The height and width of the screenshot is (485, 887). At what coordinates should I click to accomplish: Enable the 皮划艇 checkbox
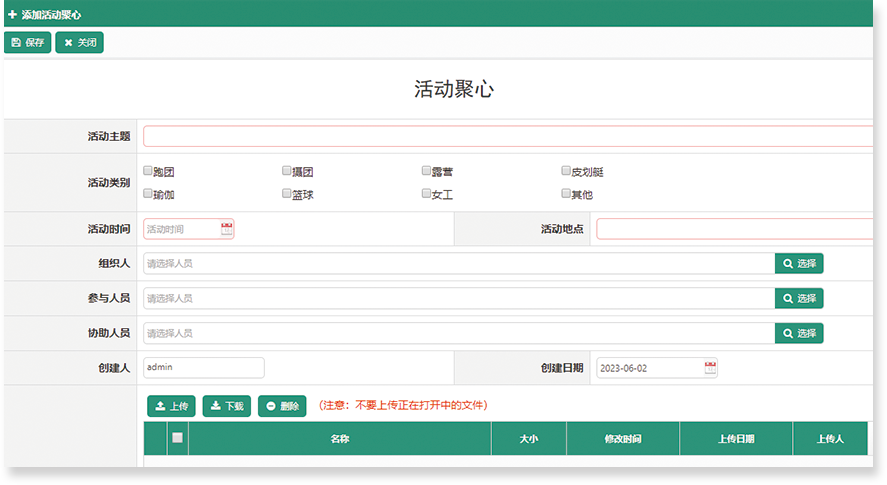565,171
